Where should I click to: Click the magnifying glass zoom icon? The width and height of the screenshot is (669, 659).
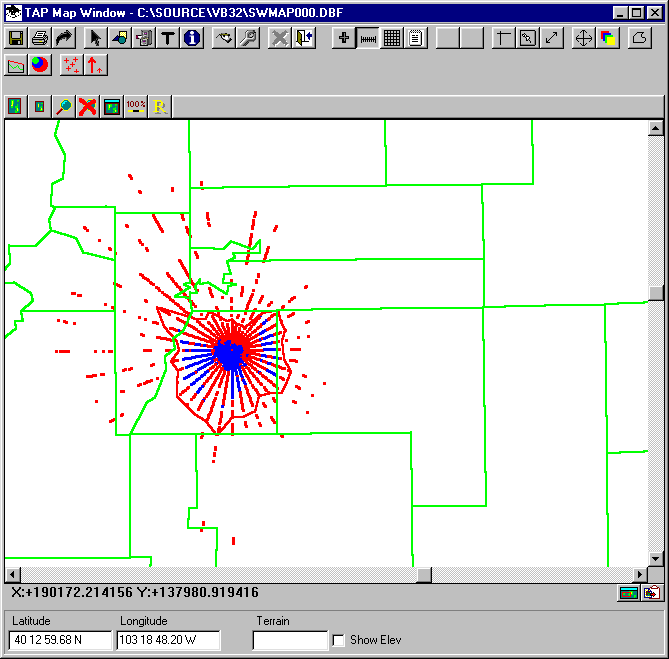click(x=64, y=106)
